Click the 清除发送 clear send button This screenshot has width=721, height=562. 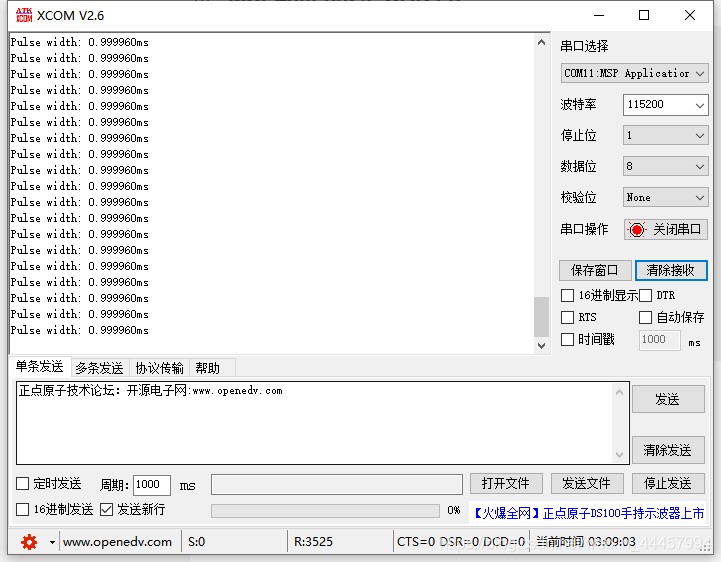click(668, 450)
